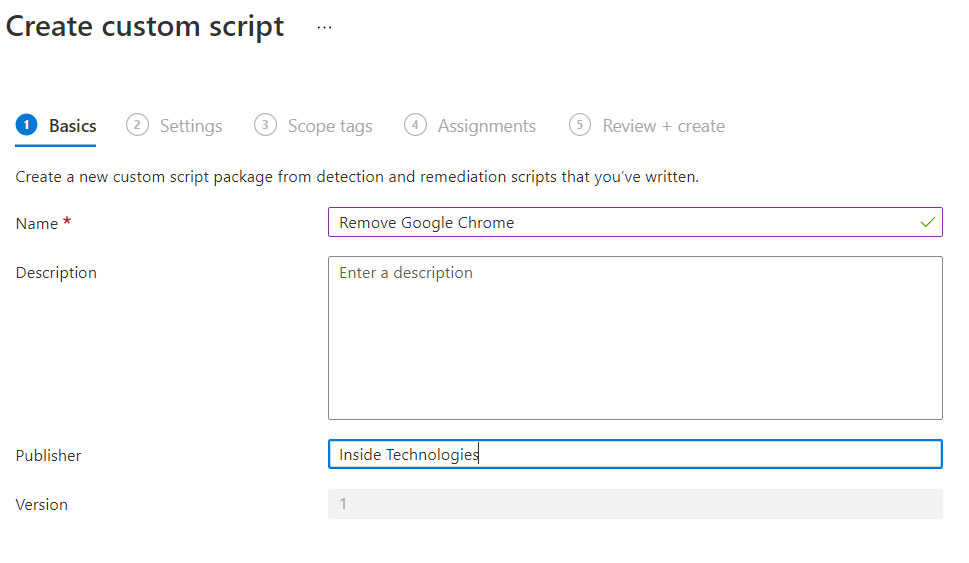The width and height of the screenshot is (969, 563).
Task: Open the ellipsis menu beside Create custom script
Action: pyautogui.click(x=324, y=27)
